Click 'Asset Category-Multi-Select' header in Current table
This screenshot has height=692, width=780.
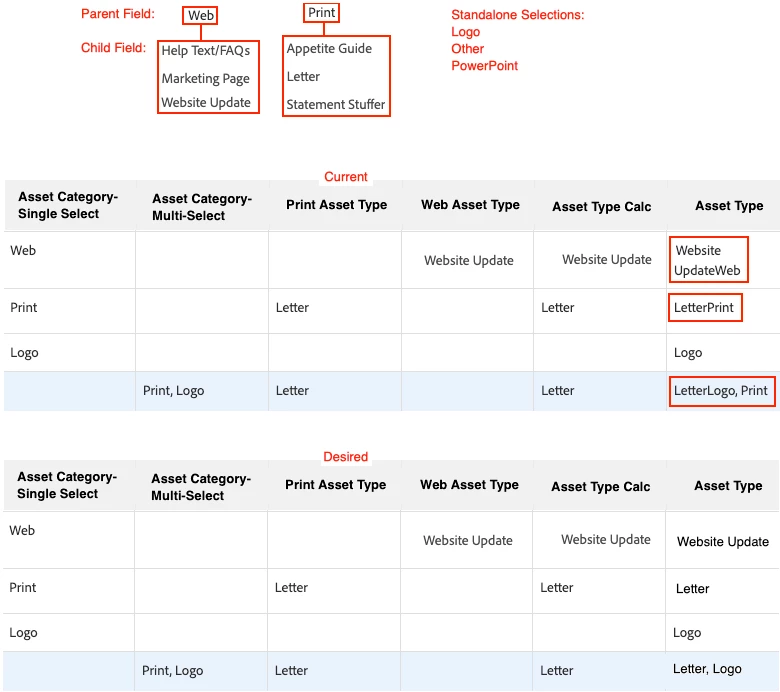click(x=202, y=207)
